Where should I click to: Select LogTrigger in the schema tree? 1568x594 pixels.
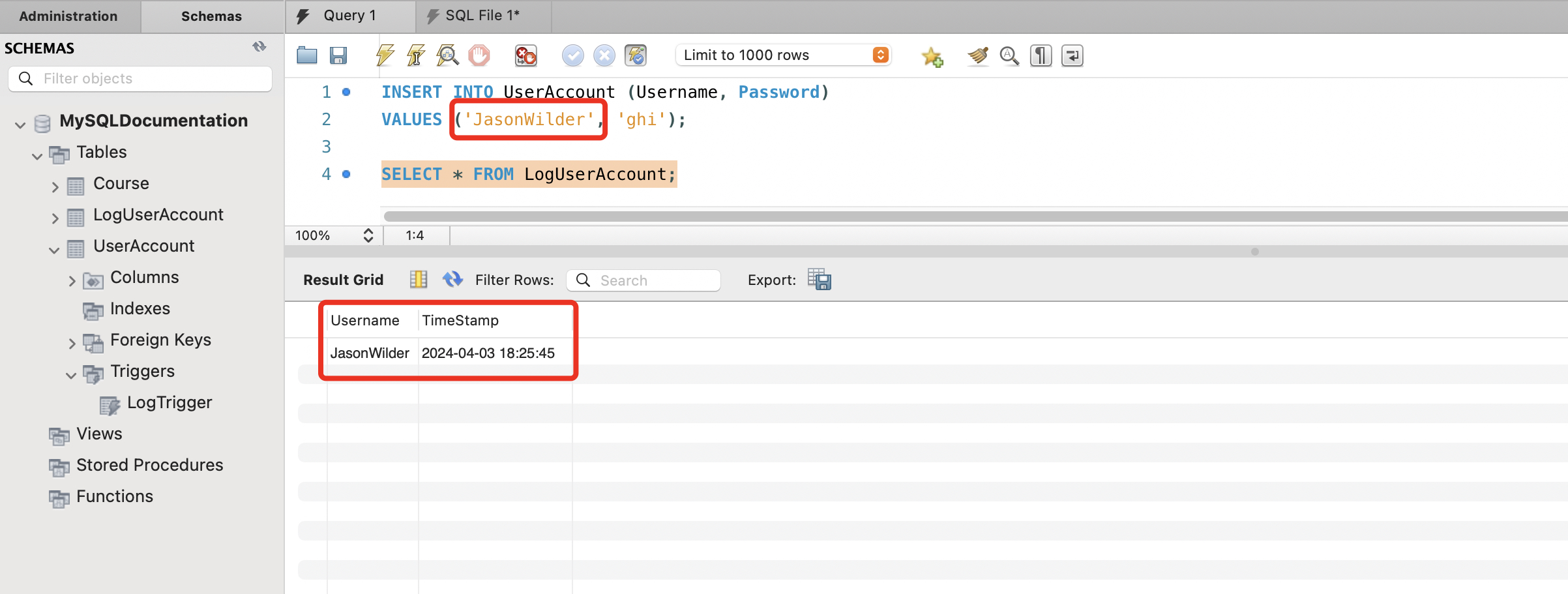(x=169, y=402)
